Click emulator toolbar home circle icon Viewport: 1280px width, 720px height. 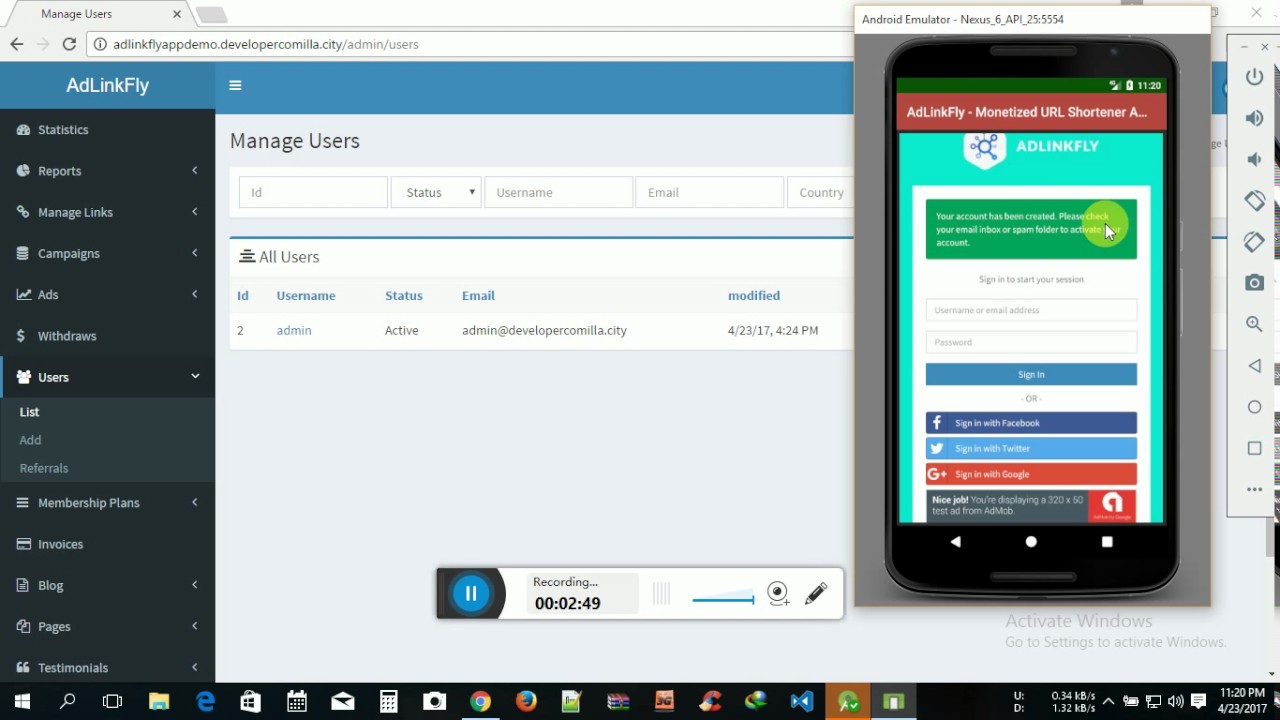[1254, 407]
